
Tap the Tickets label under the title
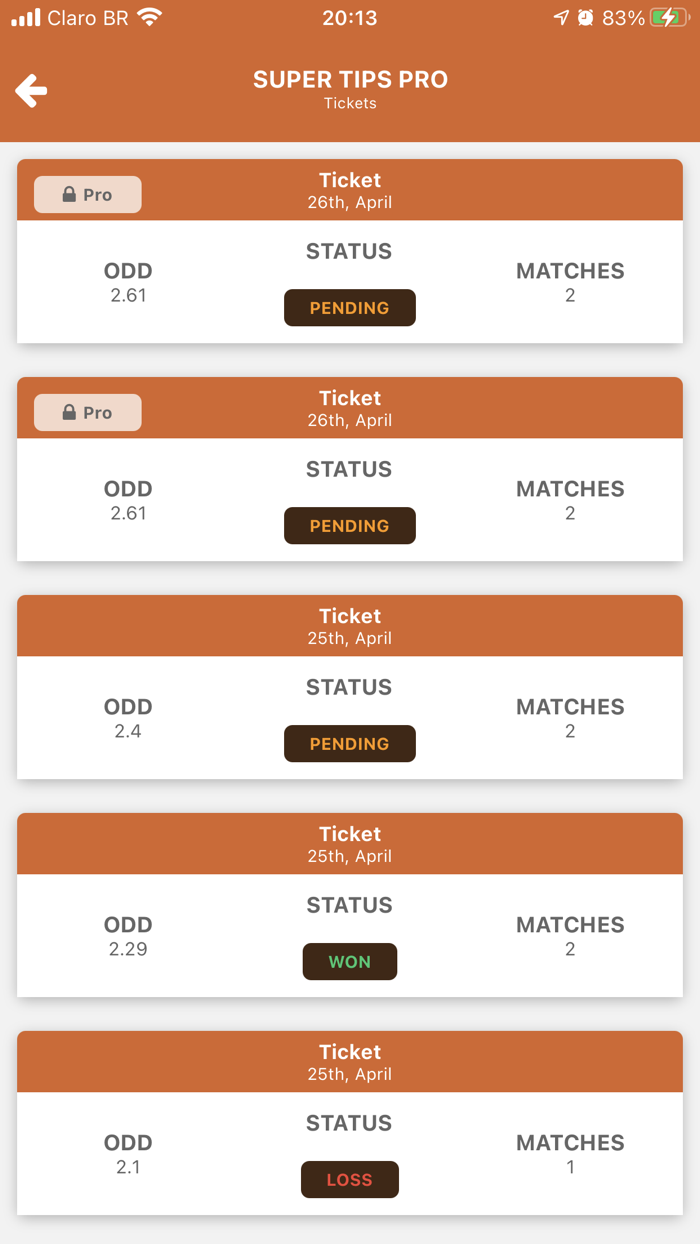tap(349, 103)
